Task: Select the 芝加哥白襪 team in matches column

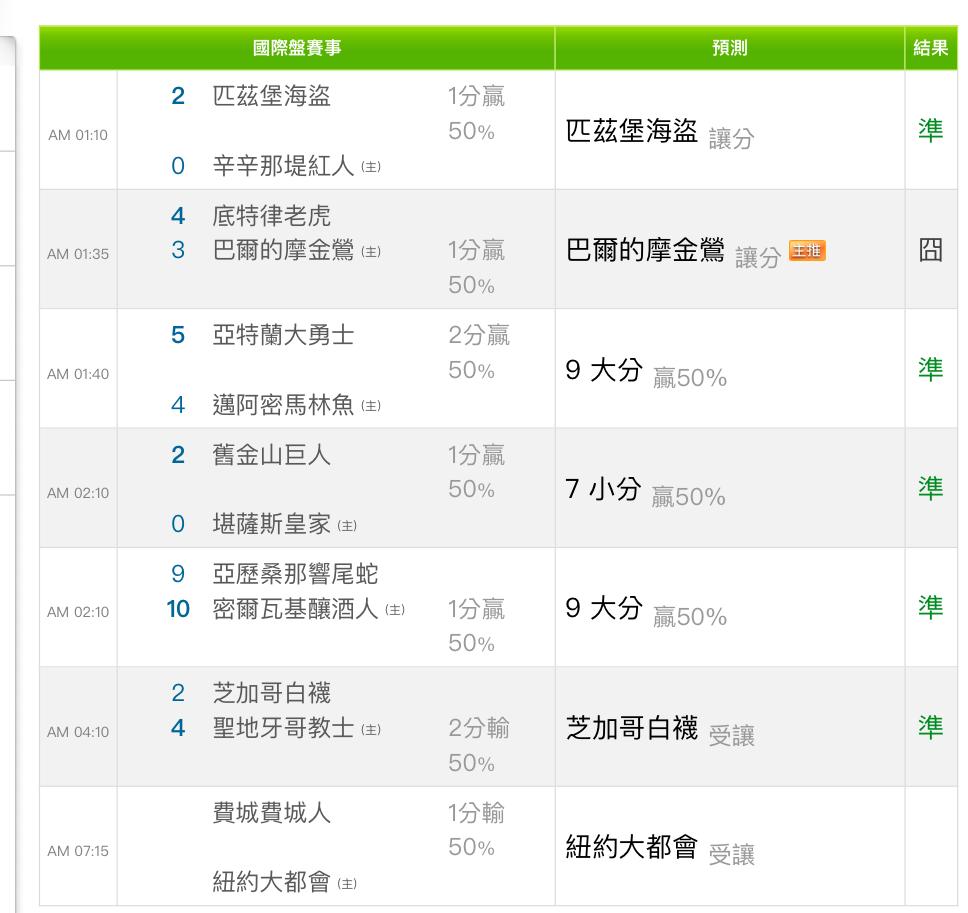Action: pos(272,693)
